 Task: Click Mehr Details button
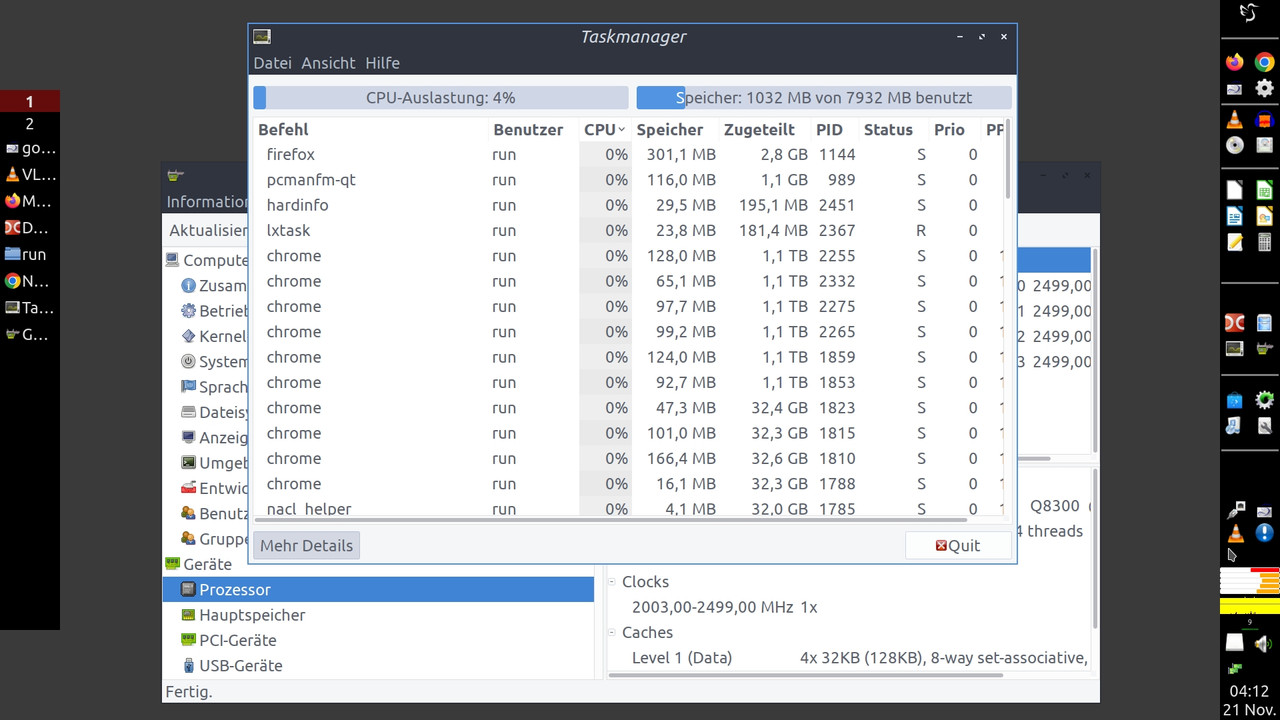click(306, 545)
